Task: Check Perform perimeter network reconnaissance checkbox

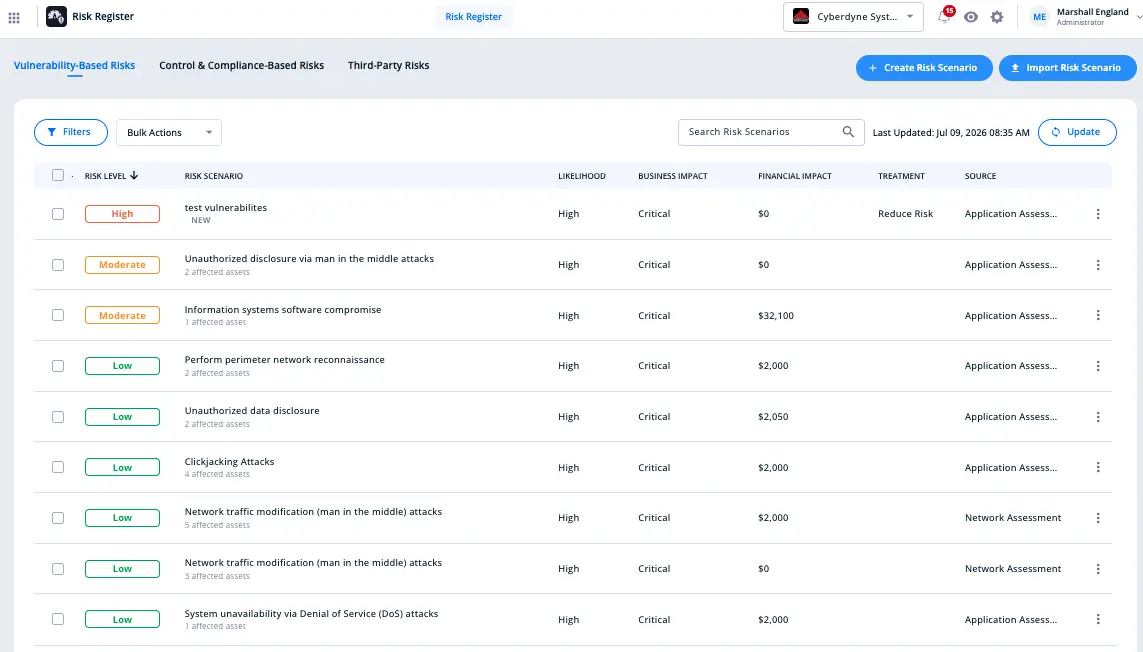Action: point(58,366)
